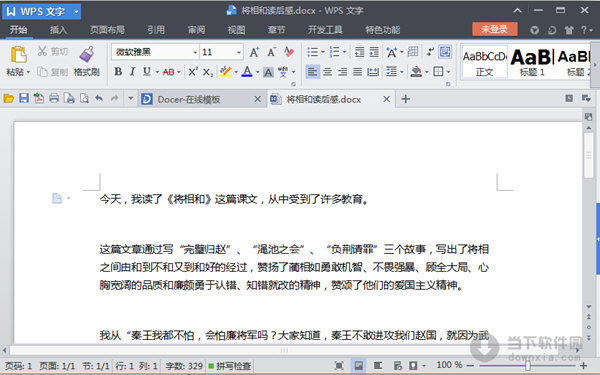Open paragraph shading fill dropdown
600x375 pixels.
426,72
